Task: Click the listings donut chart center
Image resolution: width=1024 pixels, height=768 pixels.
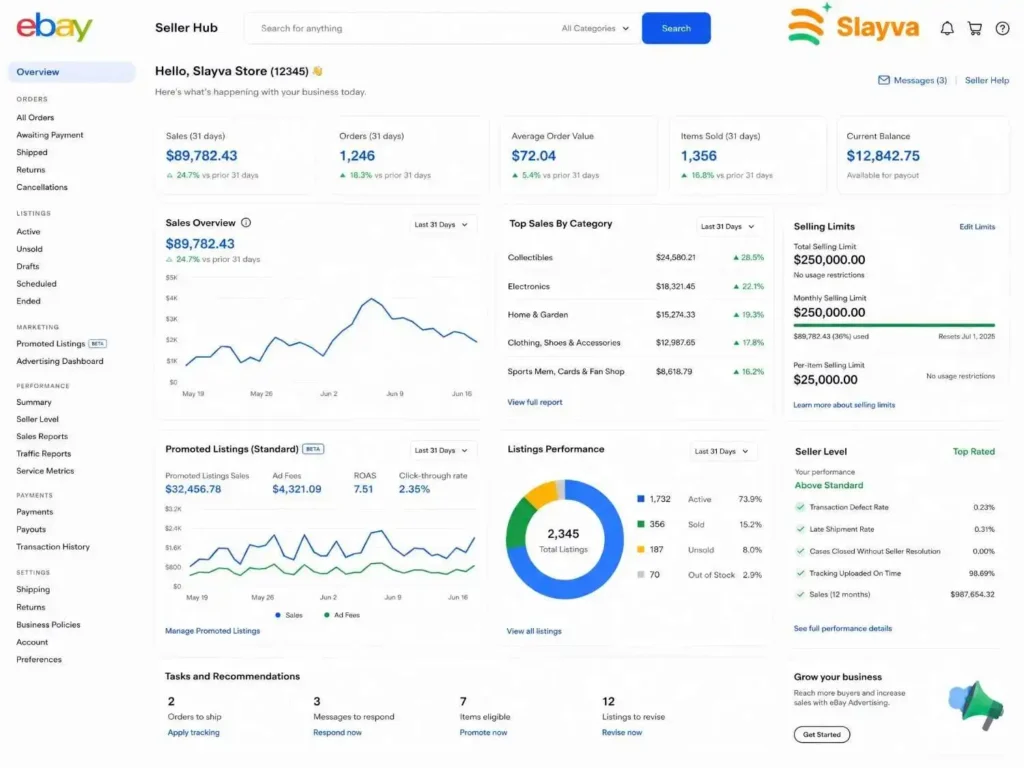Action: click(564, 539)
